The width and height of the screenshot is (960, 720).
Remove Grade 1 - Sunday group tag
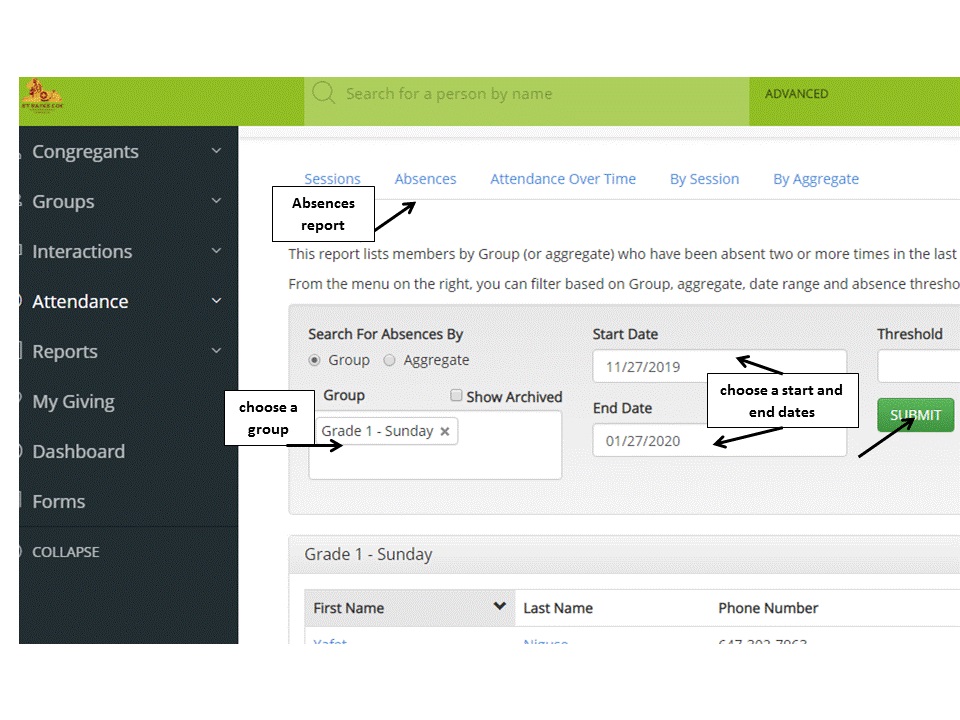coord(445,431)
